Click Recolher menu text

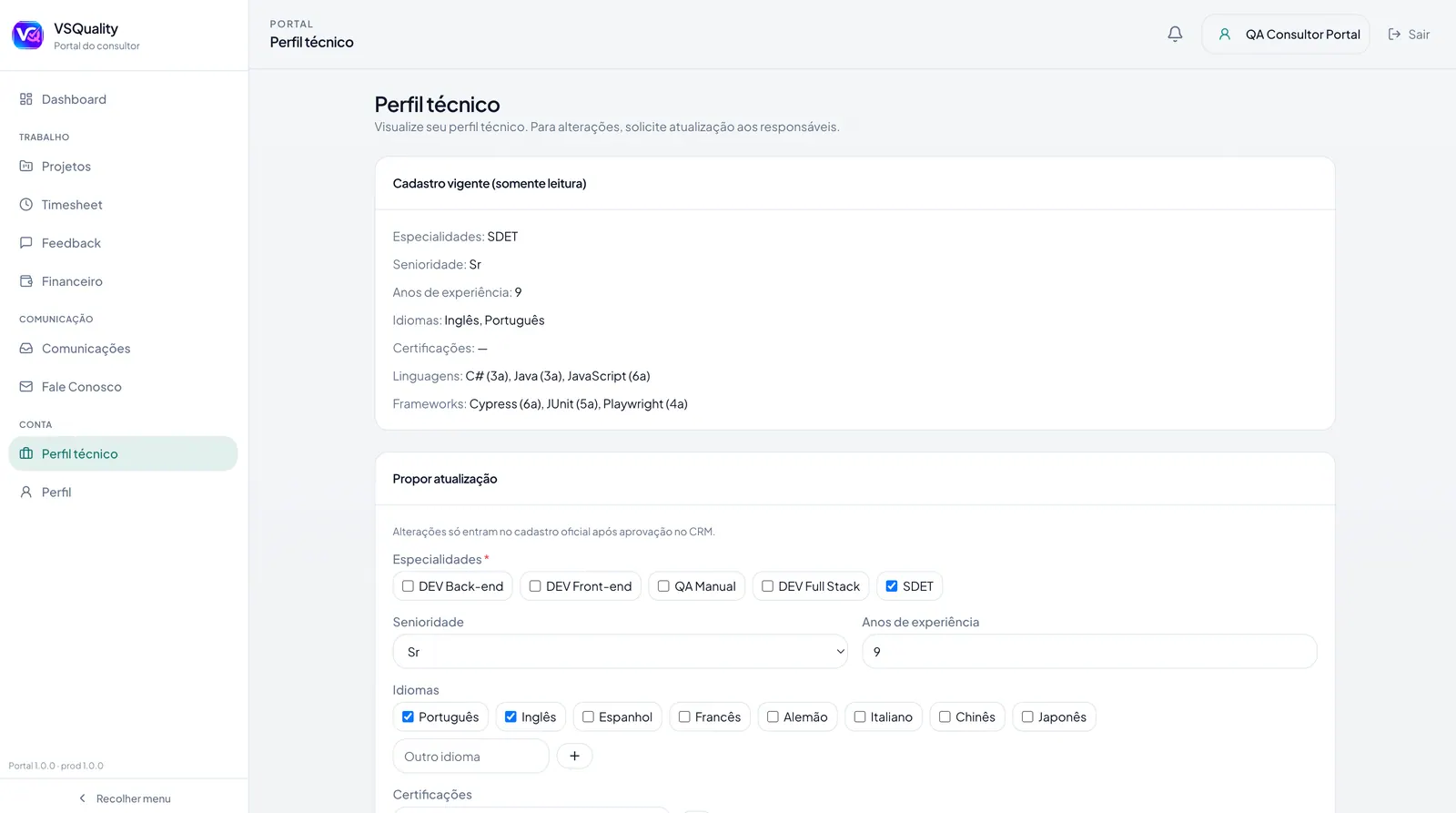point(134,798)
